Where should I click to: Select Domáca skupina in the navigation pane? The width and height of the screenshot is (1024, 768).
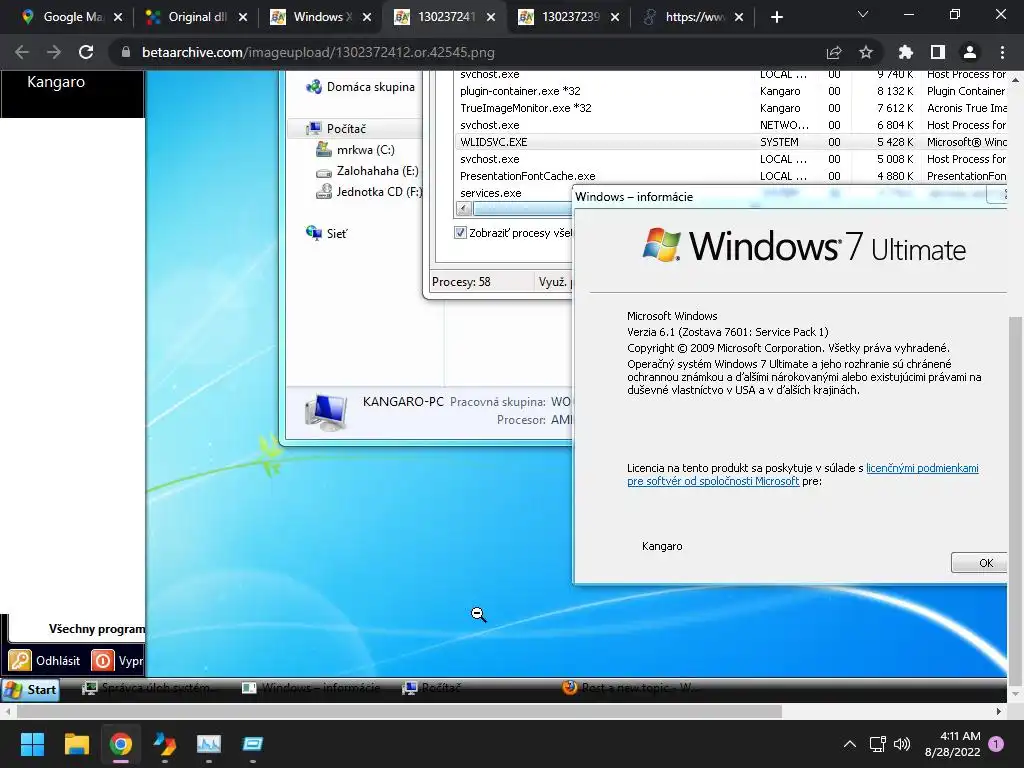(x=360, y=87)
